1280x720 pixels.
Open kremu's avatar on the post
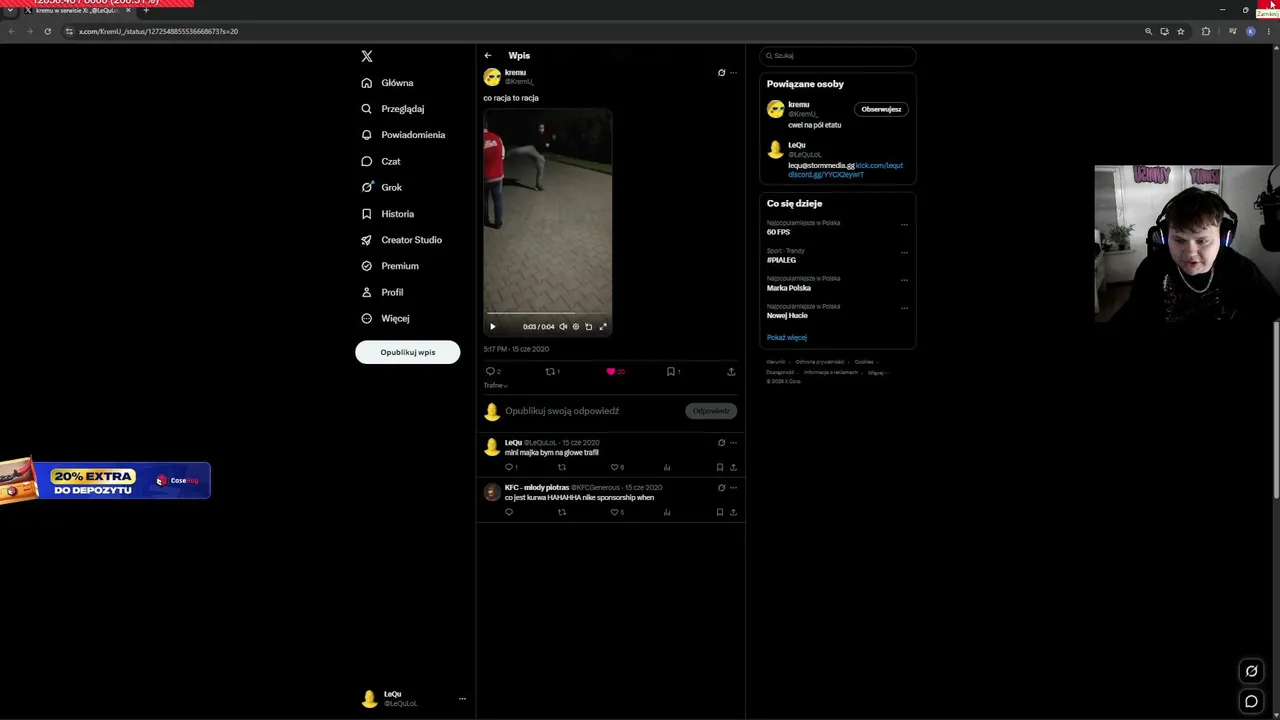(x=492, y=77)
